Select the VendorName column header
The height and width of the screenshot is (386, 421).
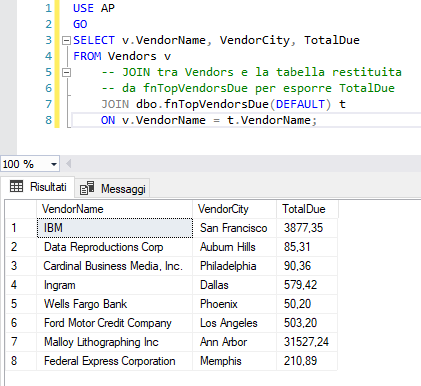pyautogui.click(x=114, y=209)
